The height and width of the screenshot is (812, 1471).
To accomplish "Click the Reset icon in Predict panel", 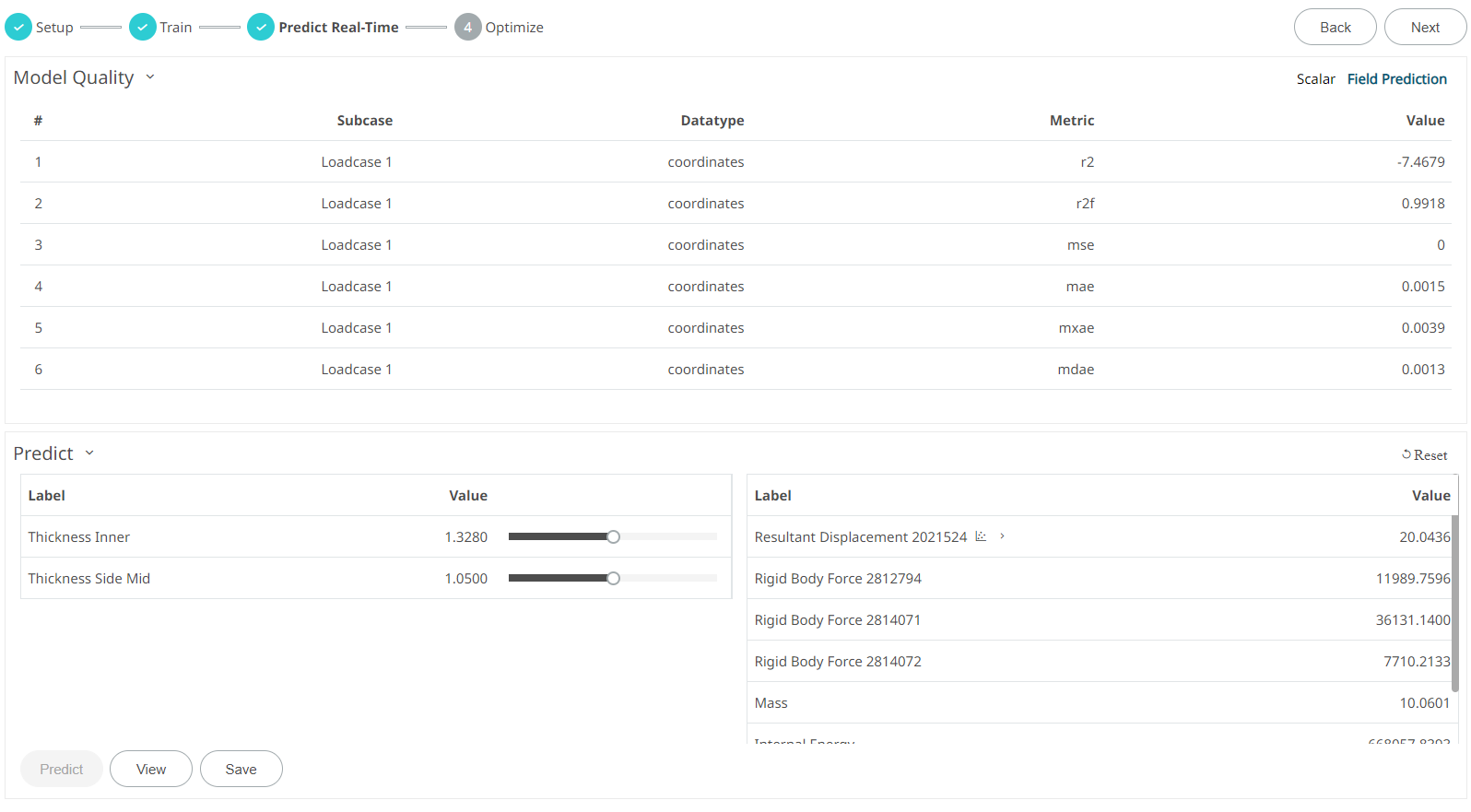I will (x=1406, y=454).
